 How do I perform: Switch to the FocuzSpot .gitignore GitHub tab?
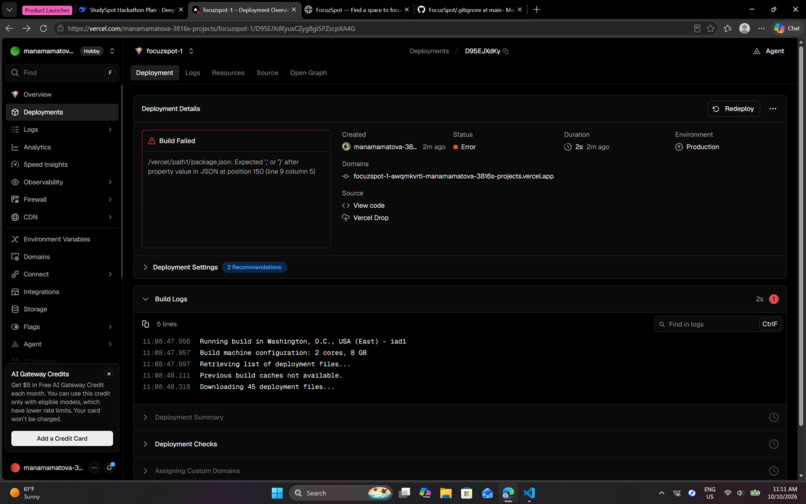coord(470,10)
